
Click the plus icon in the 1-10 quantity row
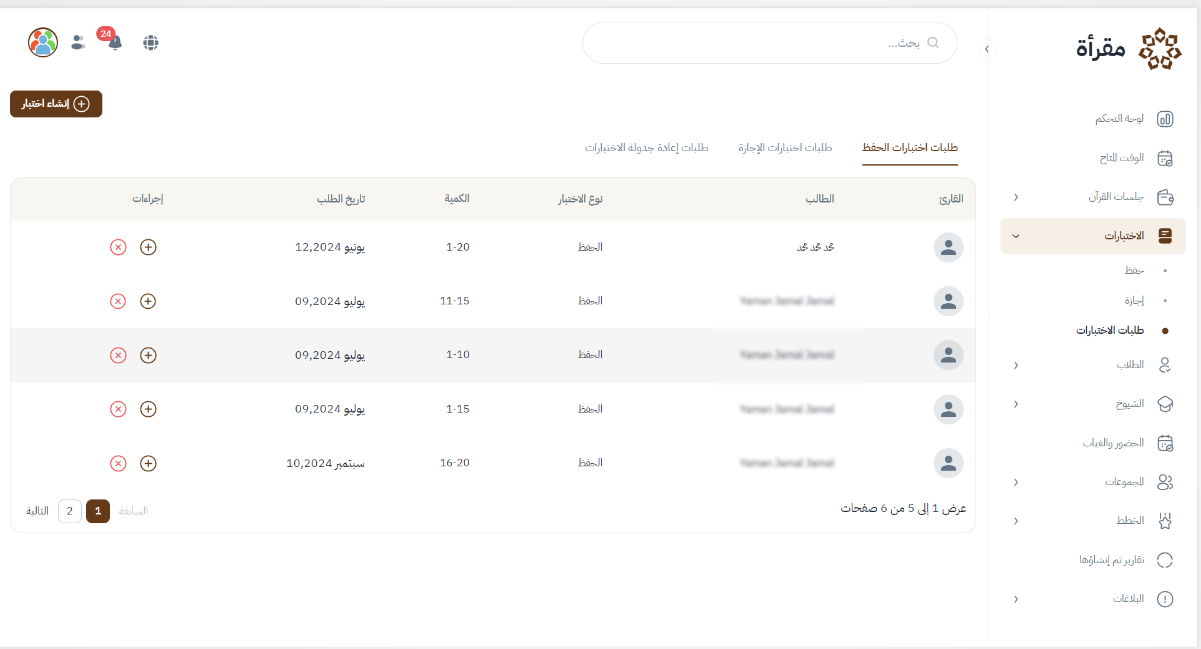click(x=148, y=355)
